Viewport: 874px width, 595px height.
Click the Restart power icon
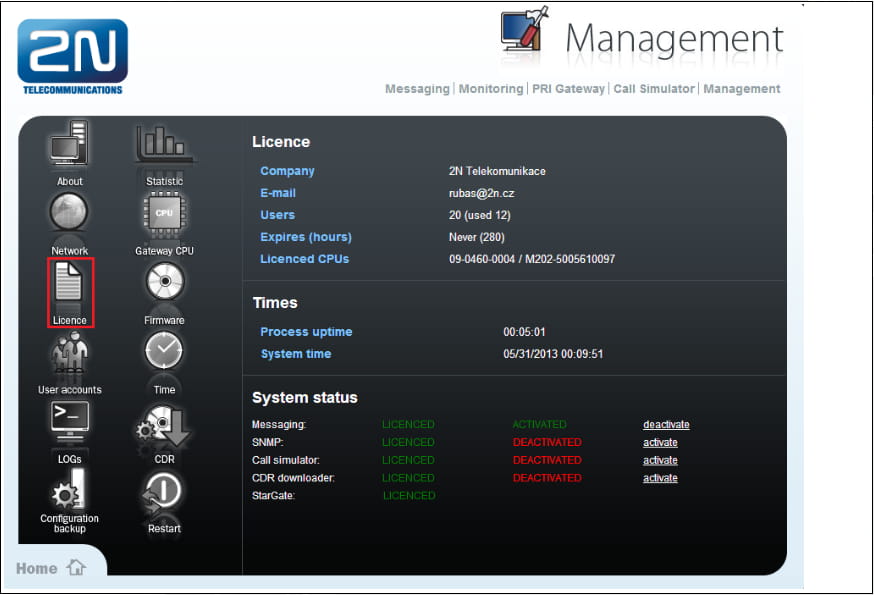coord(162,492)
